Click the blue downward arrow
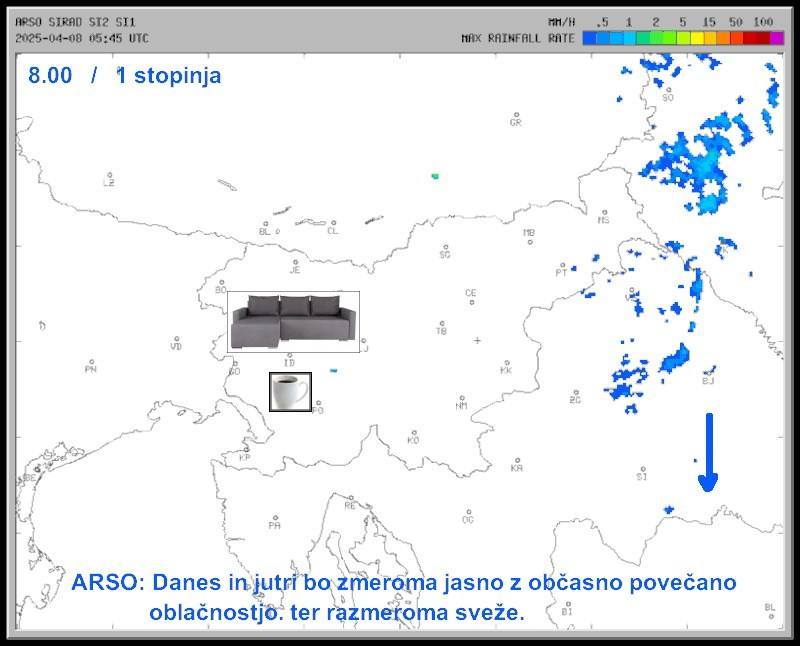This screenshot has height=646, width=800. (x=708, y=452)
